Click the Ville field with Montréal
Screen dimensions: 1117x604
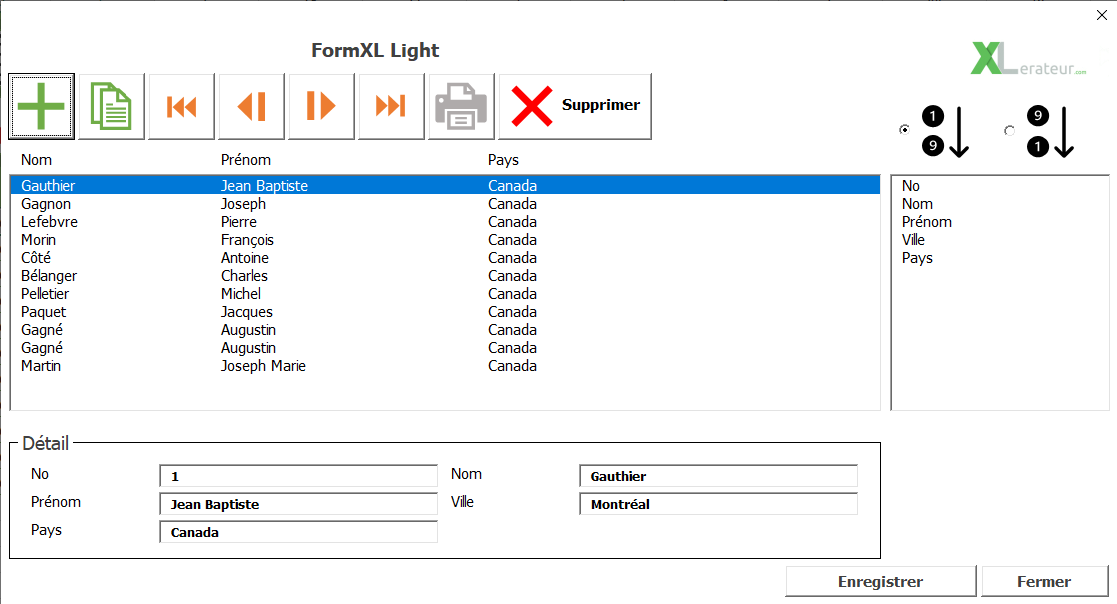tap(718, 504)
